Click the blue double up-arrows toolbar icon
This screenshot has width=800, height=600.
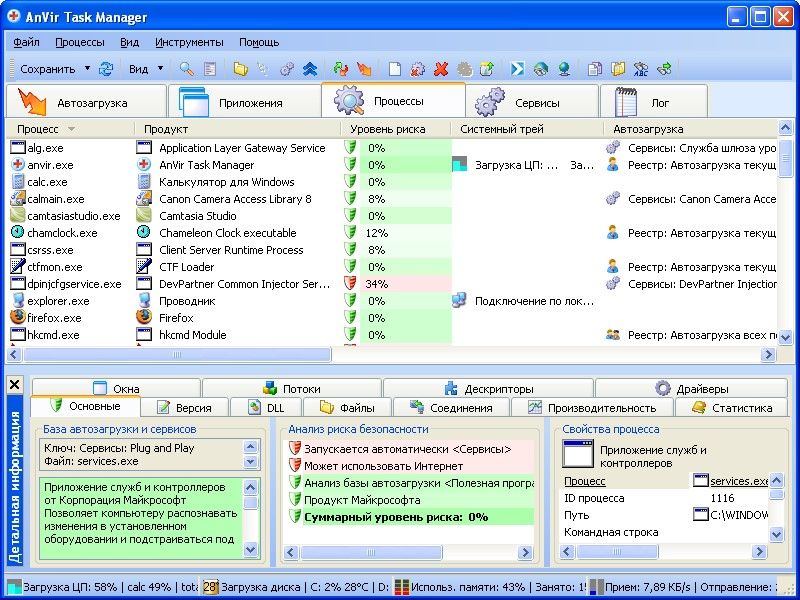point(310,69)
